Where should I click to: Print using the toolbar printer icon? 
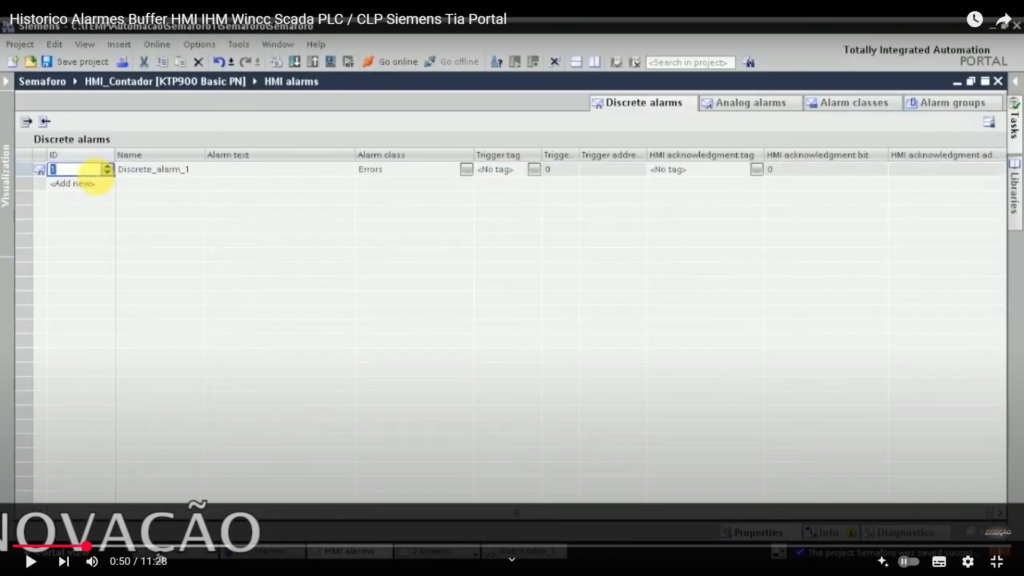(122, 62)
